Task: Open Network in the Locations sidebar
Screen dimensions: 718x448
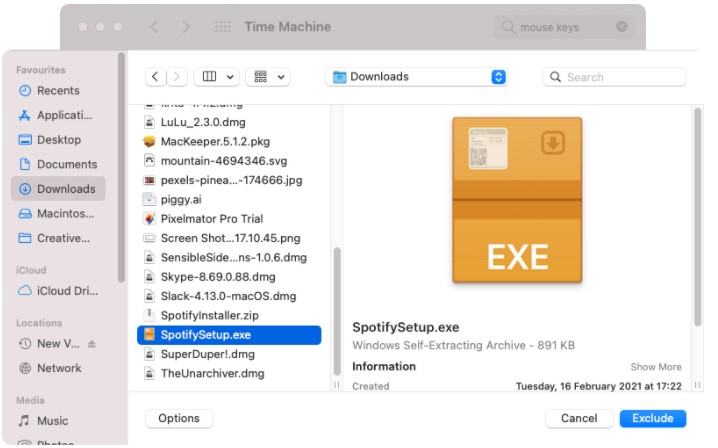Action: [x=58, y=368]
